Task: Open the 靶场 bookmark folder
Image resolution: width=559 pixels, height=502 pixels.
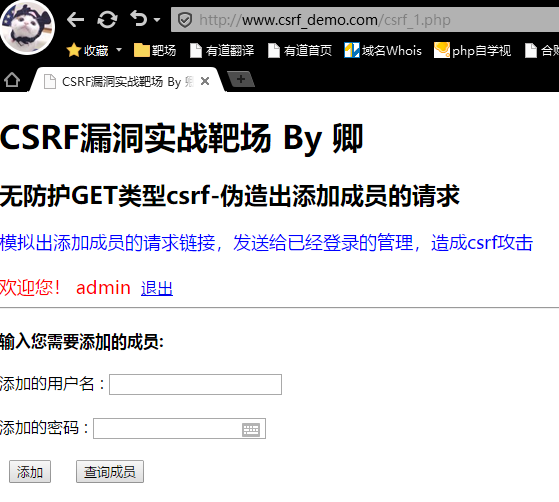Action: click(155, 50)
